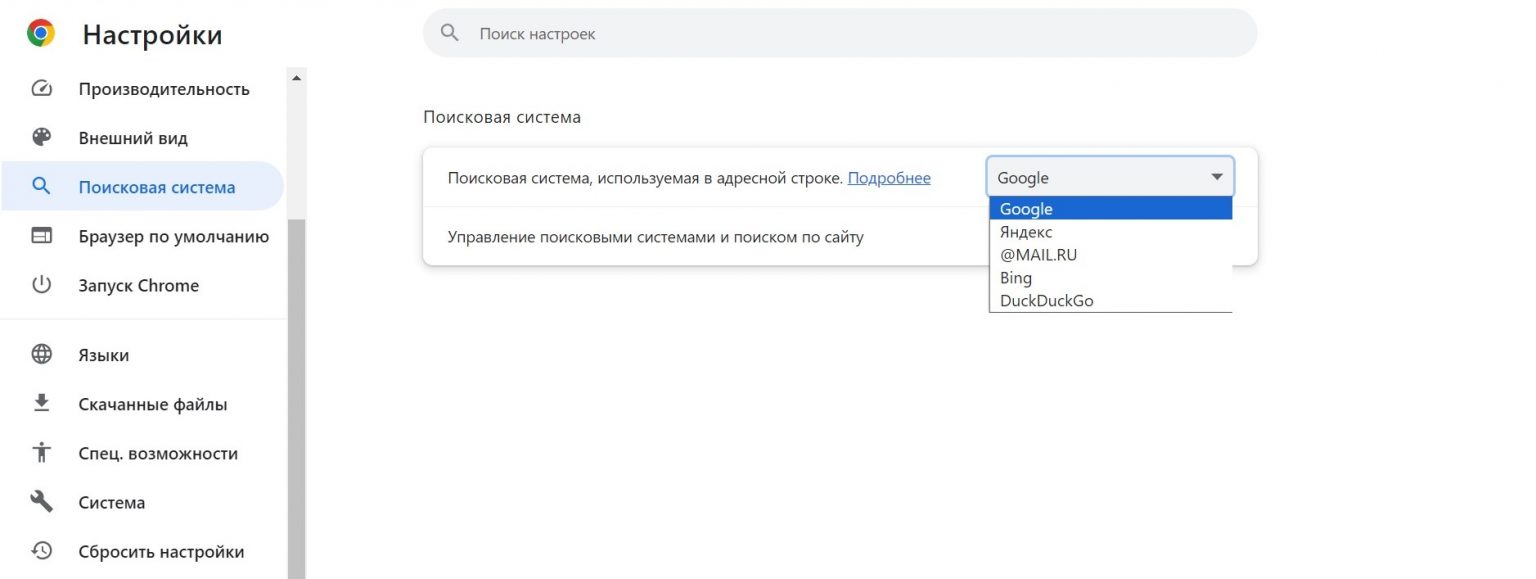
Task: Open Управление поисковыми системами и поиском по сайту
Action: point(655,237)
